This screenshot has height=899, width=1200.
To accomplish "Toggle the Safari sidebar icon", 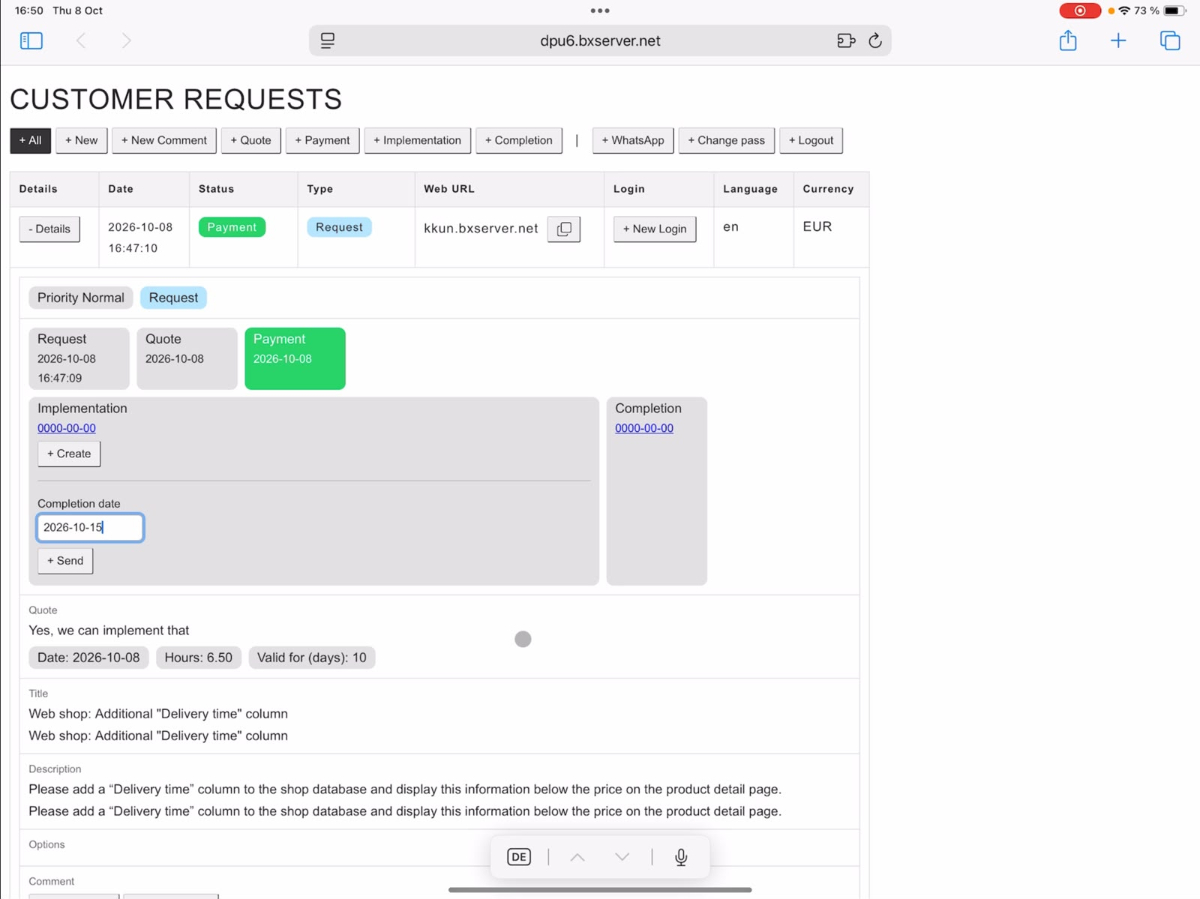I will tap(31, 41).
